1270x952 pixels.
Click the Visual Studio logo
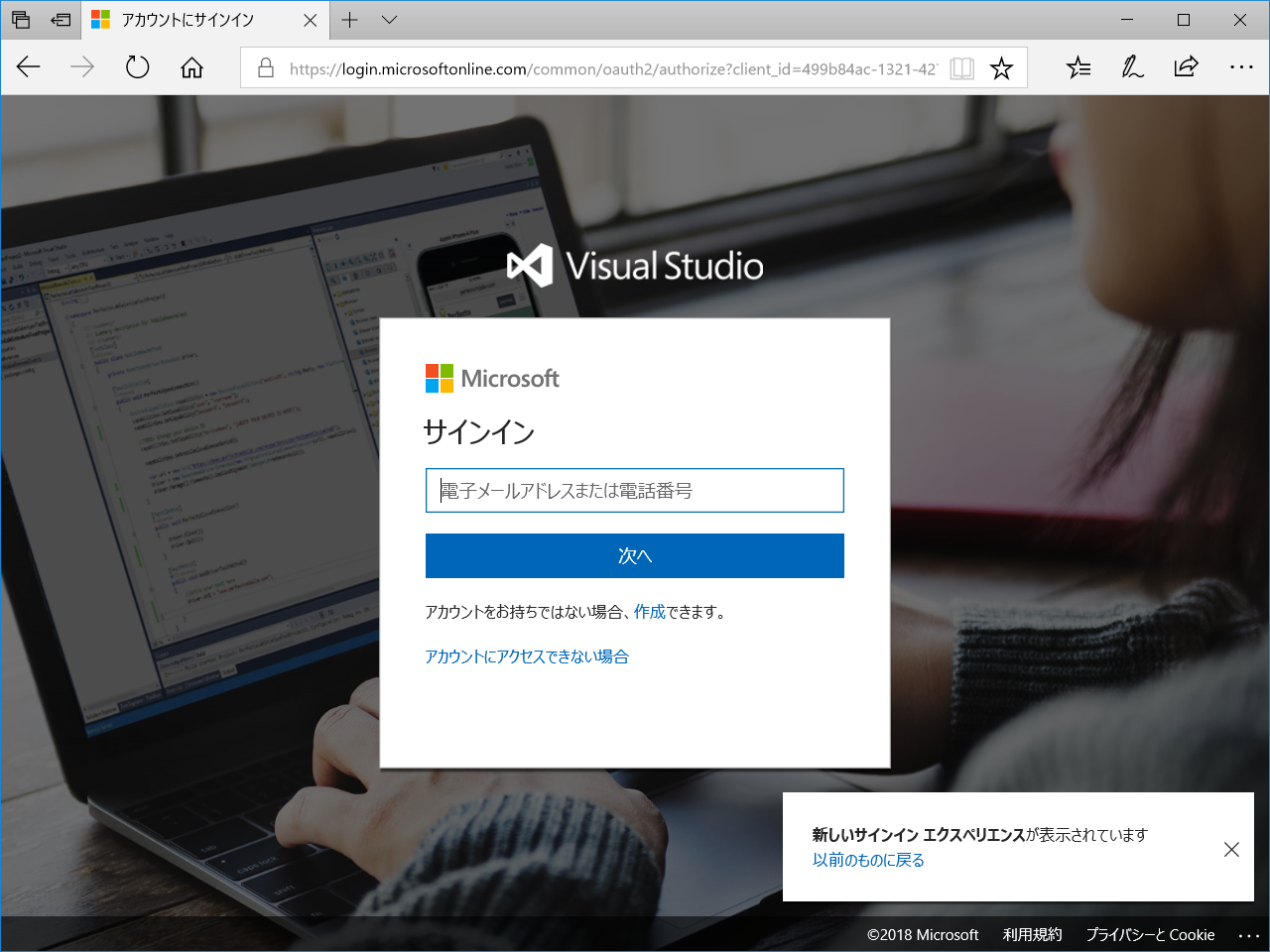(x=635, y=266)
